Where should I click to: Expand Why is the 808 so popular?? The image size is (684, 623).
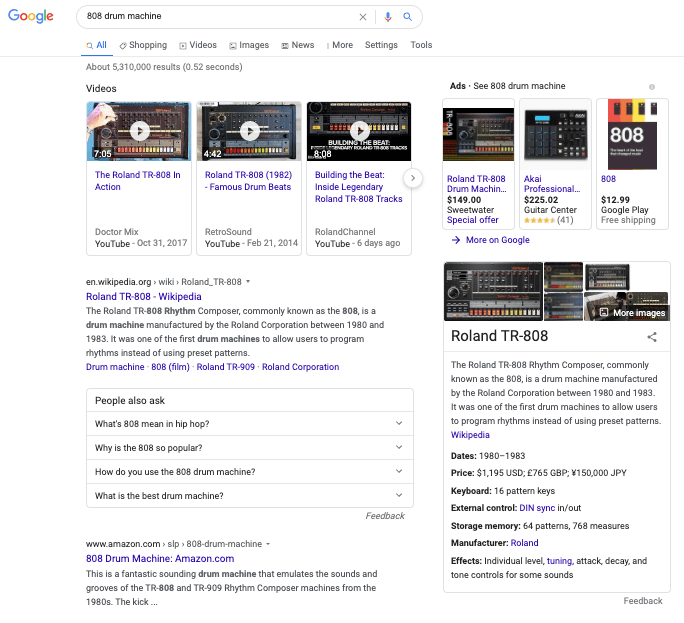[250, 448]
